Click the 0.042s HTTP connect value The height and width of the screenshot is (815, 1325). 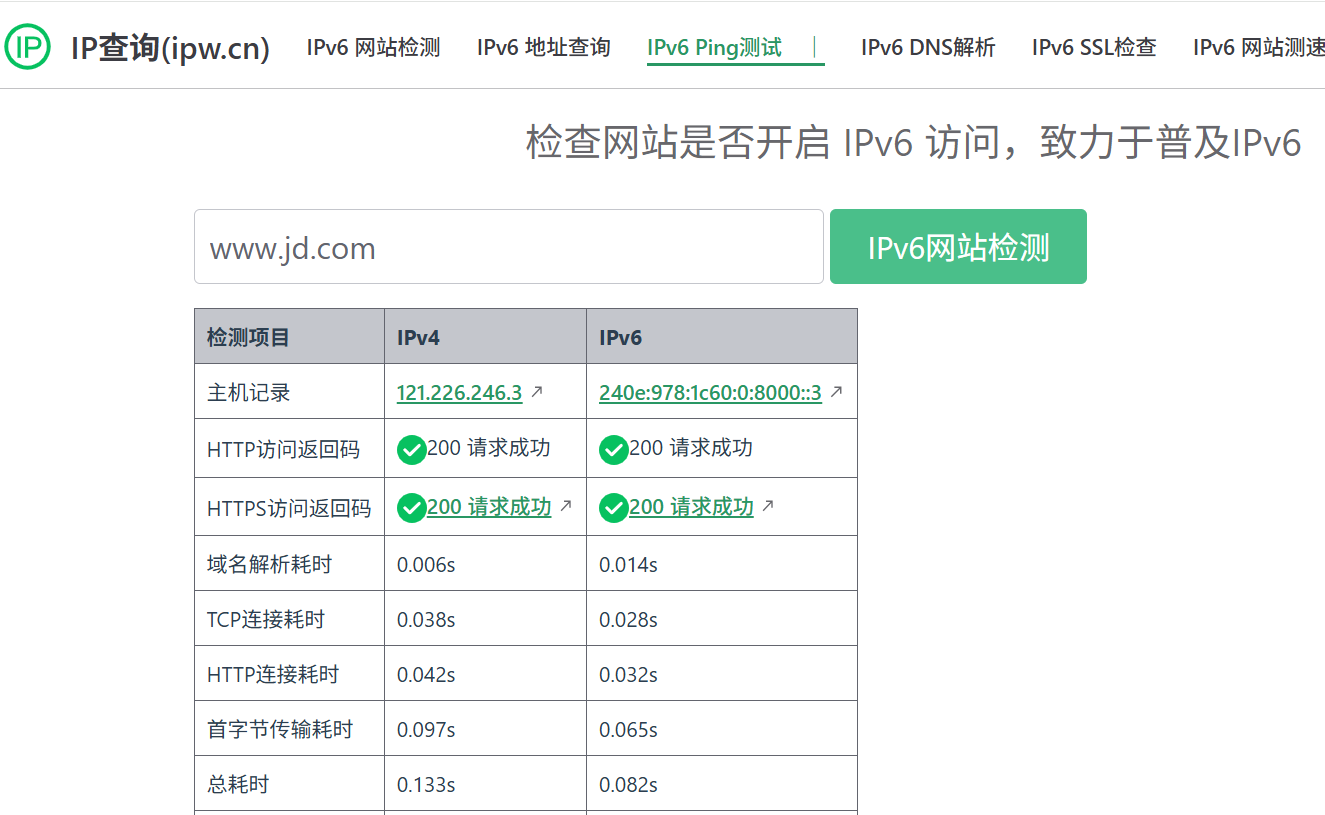click(x=426, y=675)
